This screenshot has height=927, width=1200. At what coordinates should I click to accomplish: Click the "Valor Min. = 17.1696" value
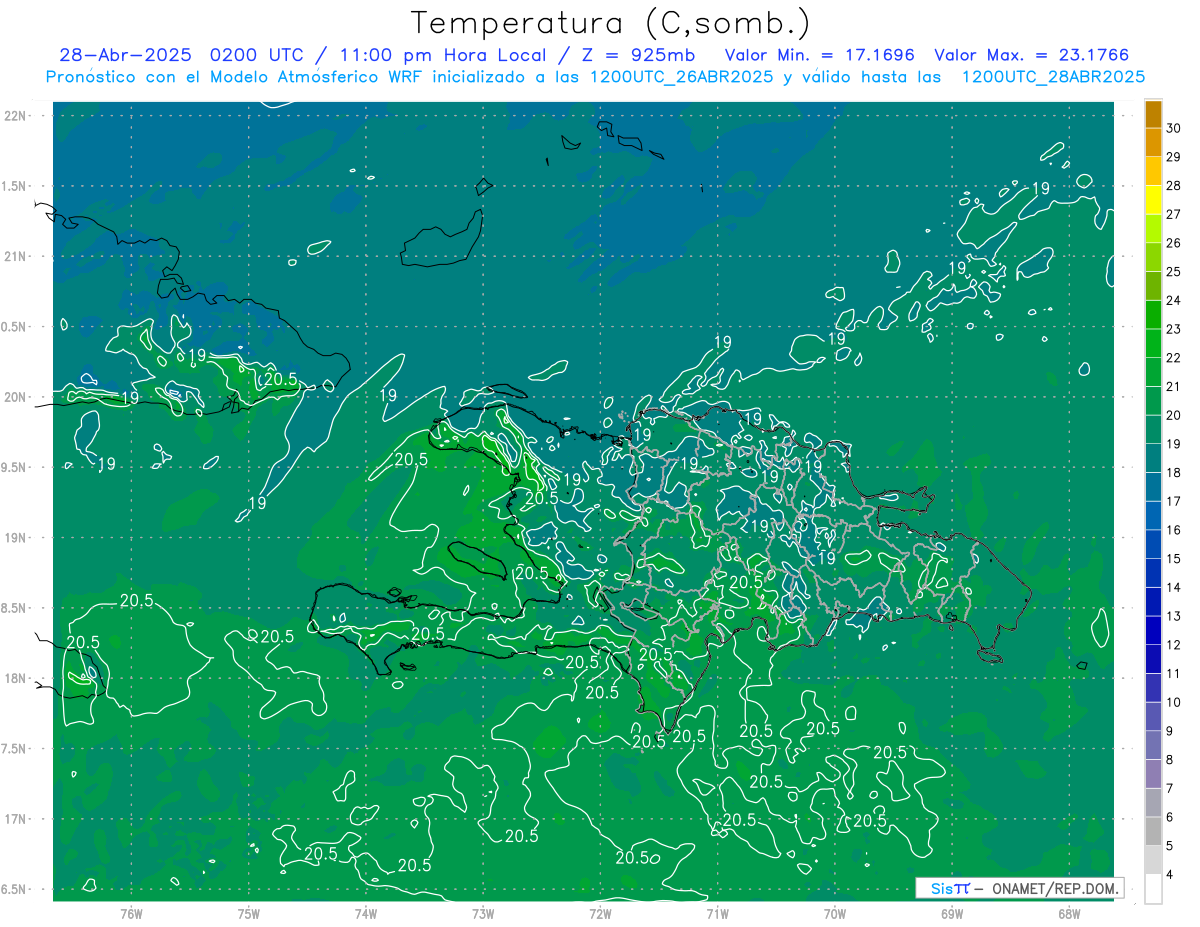(820, 55)
